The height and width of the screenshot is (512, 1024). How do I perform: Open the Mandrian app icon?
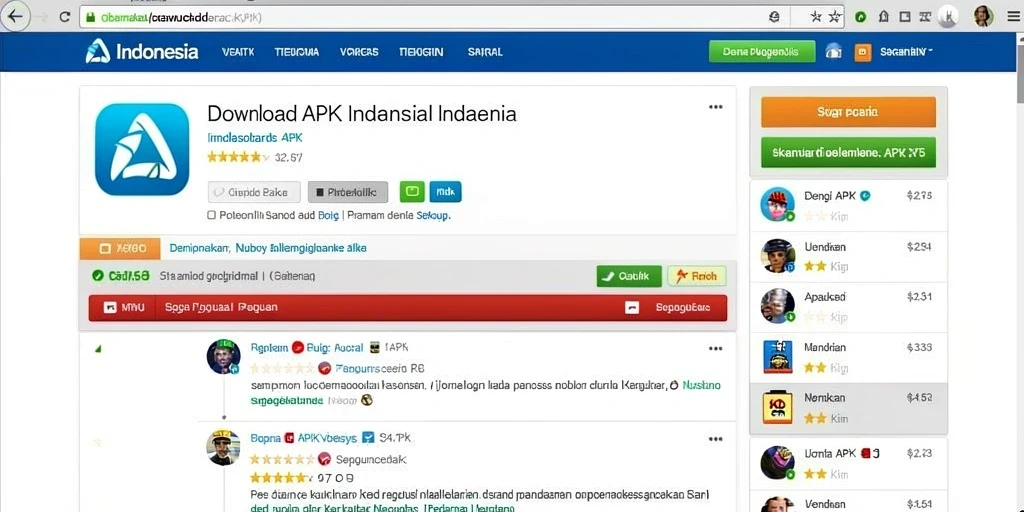778,357
